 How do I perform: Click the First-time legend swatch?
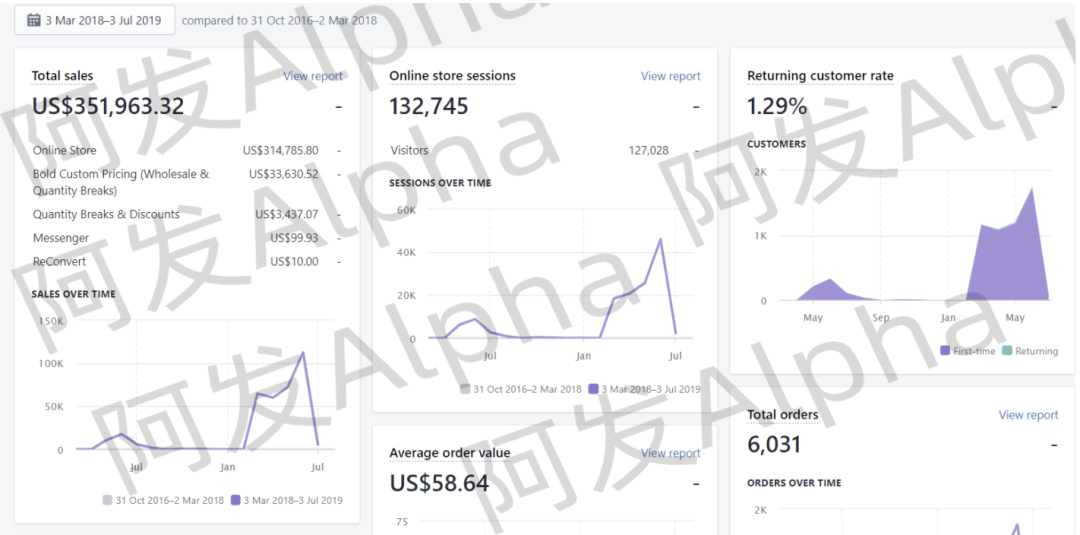click(945, 351)
